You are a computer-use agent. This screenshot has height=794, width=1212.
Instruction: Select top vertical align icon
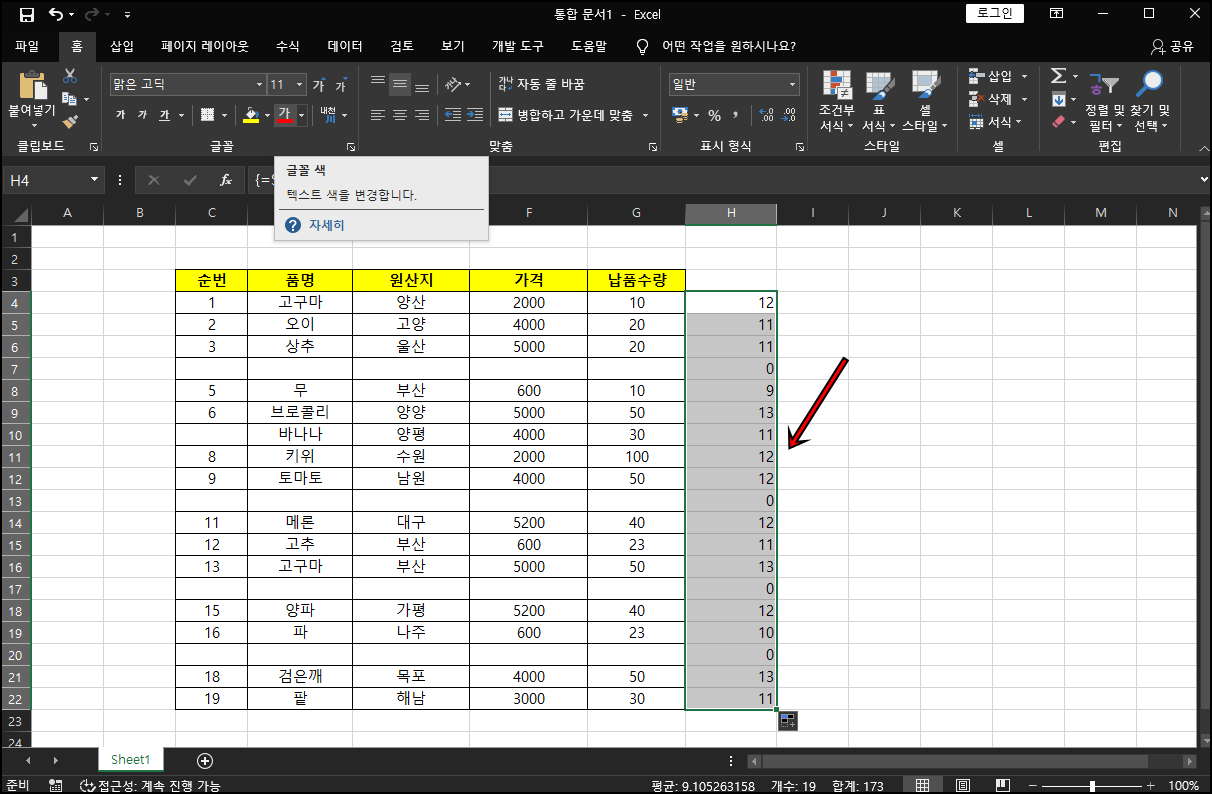378,84
